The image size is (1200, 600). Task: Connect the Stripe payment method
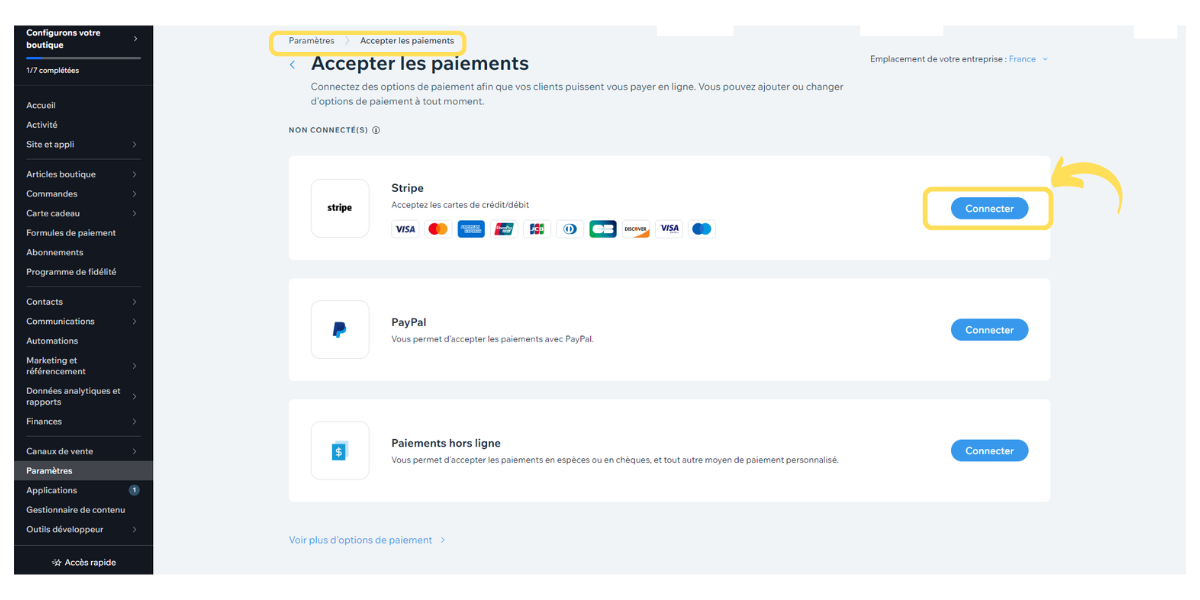click(x=989, y=208)
